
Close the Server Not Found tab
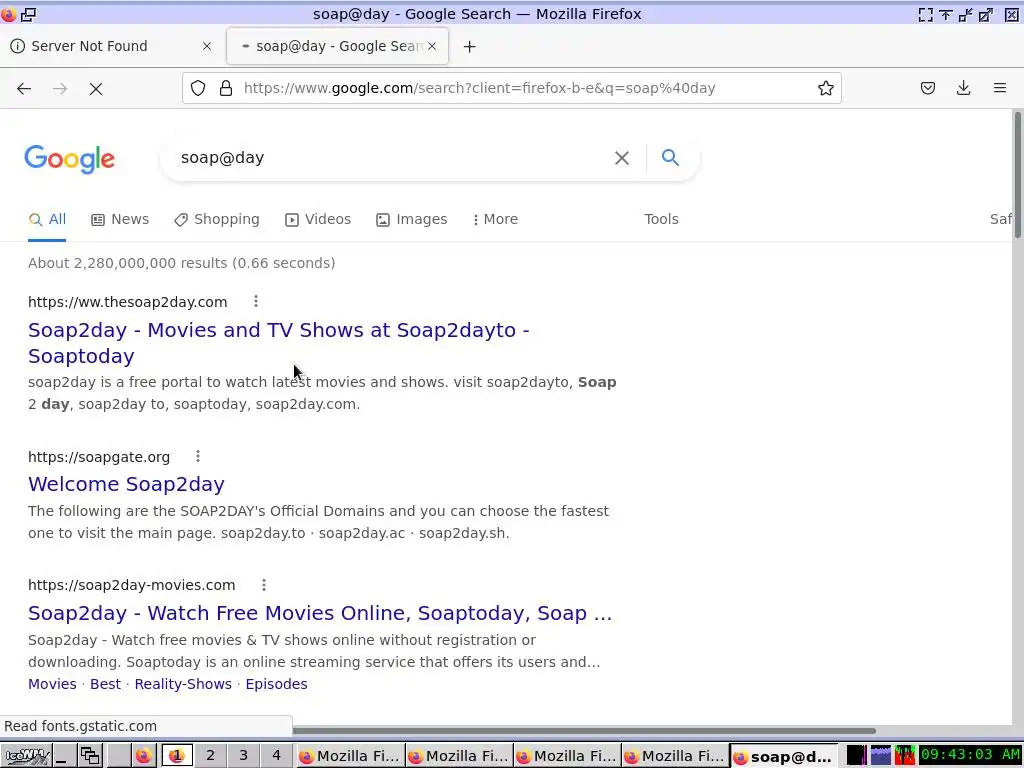(x=207, y=46)
